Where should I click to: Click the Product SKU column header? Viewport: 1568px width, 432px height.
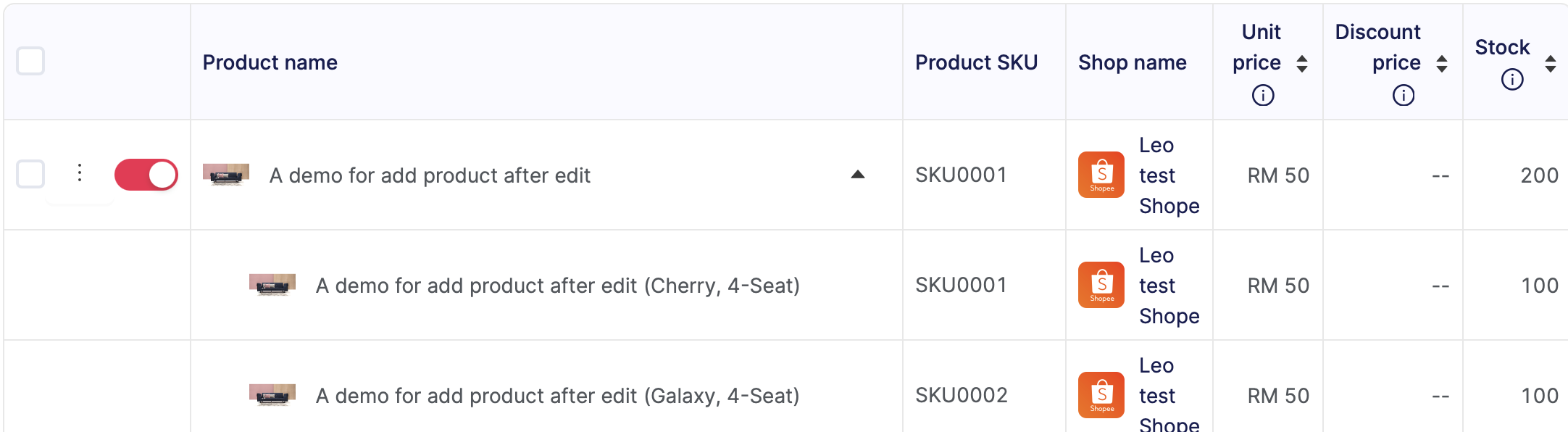(x=976, y=62)
